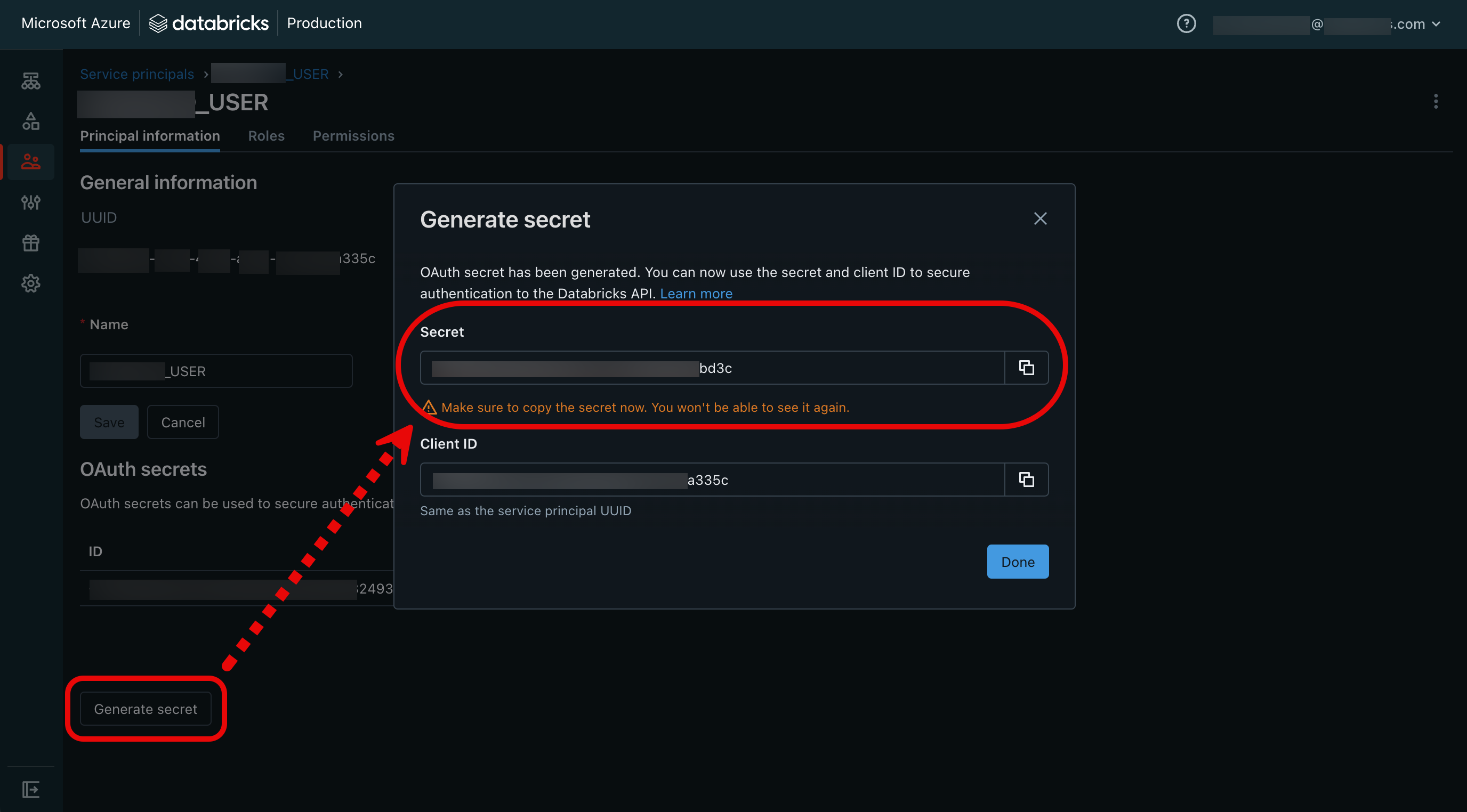Switch to the Permissions tab
1467x812 pixels.
(x=353, y=135)
